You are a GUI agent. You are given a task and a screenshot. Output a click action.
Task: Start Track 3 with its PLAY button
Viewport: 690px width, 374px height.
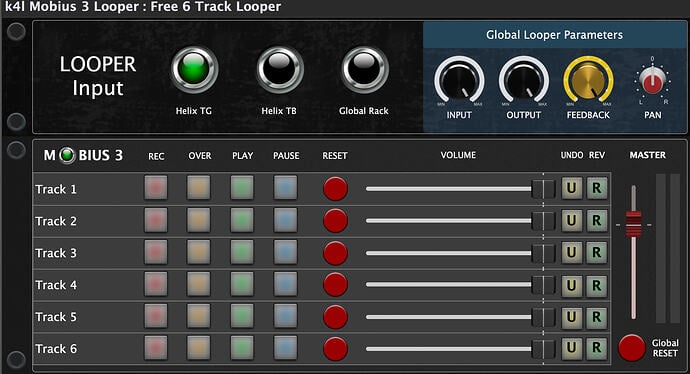tap(242, 252)
